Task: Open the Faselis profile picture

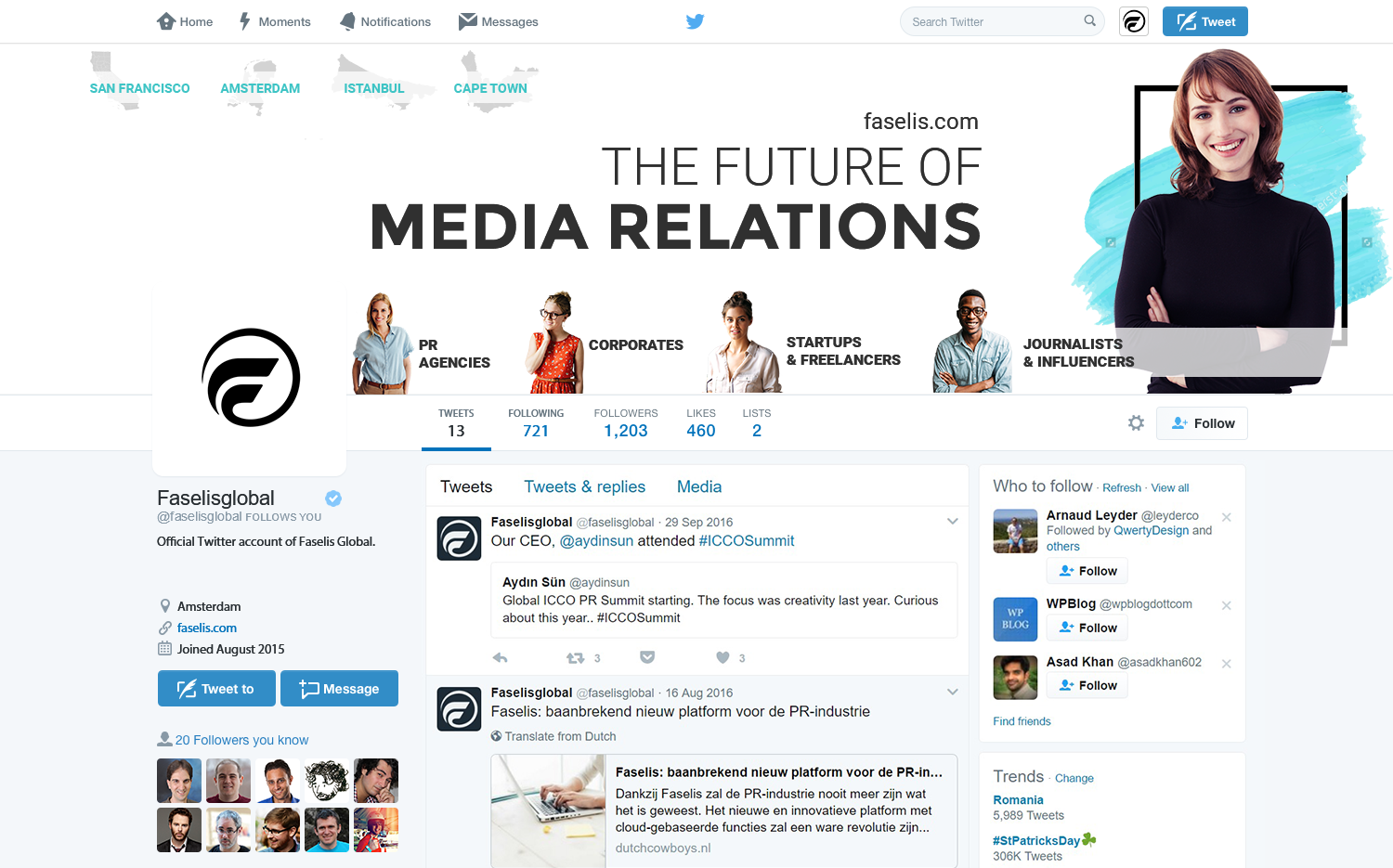Action: tap(251, 378)
